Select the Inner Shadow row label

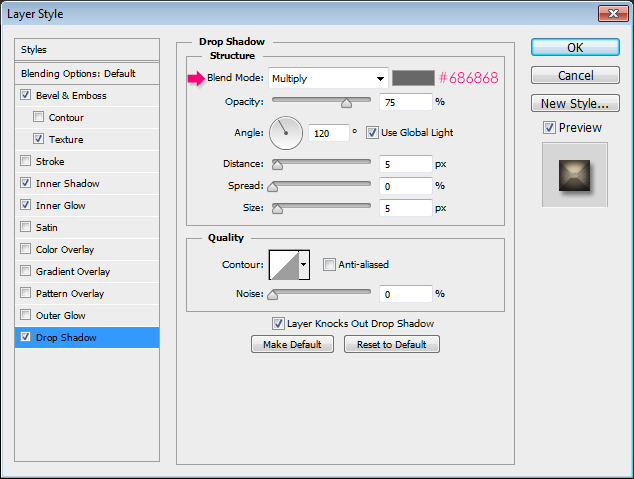68,184
